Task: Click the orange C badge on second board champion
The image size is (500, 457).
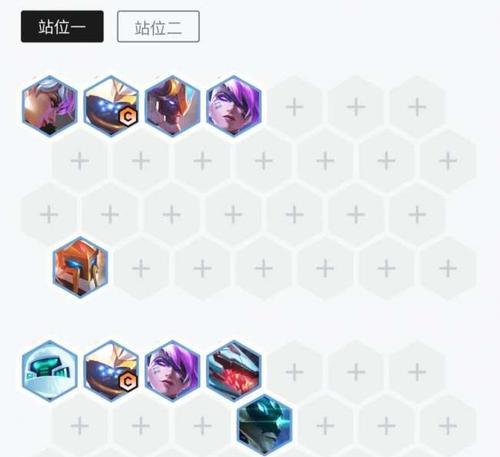Action: (128, 382)
